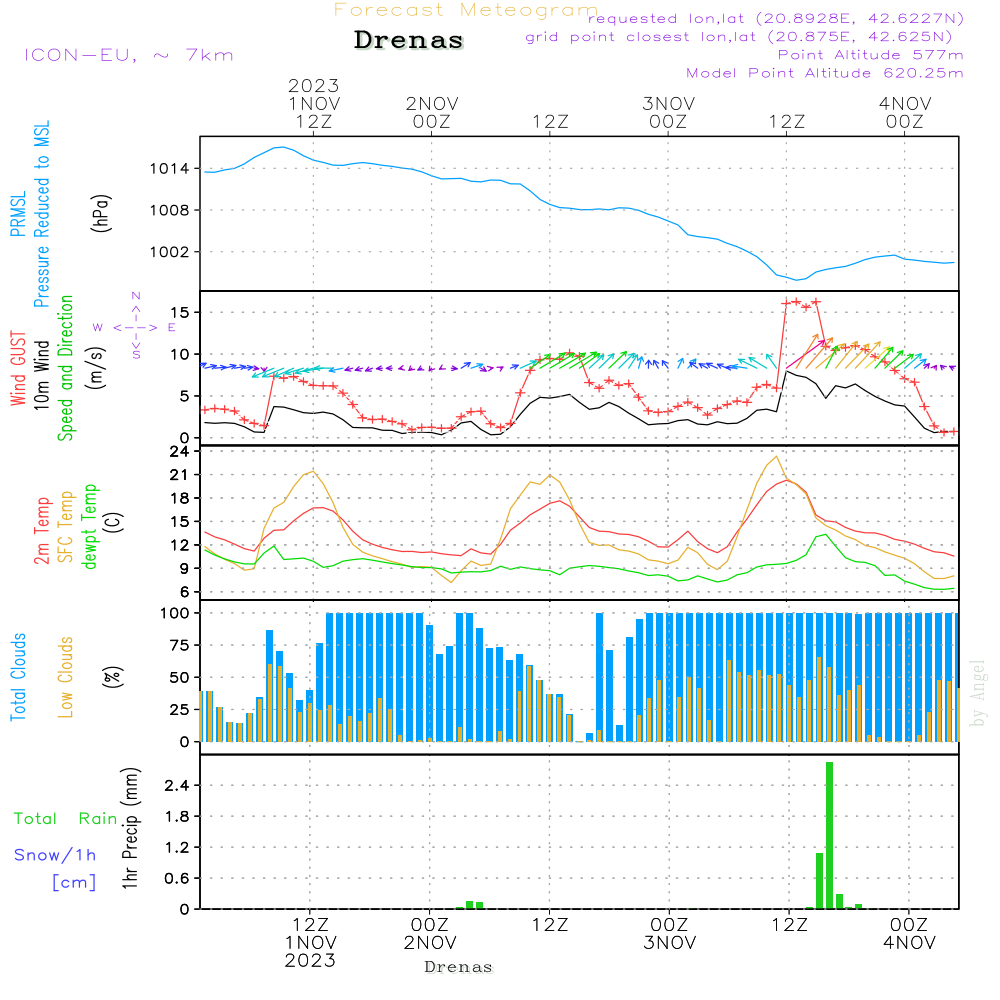
Task: Click the SFC Temp axis label
Action: 66,527
